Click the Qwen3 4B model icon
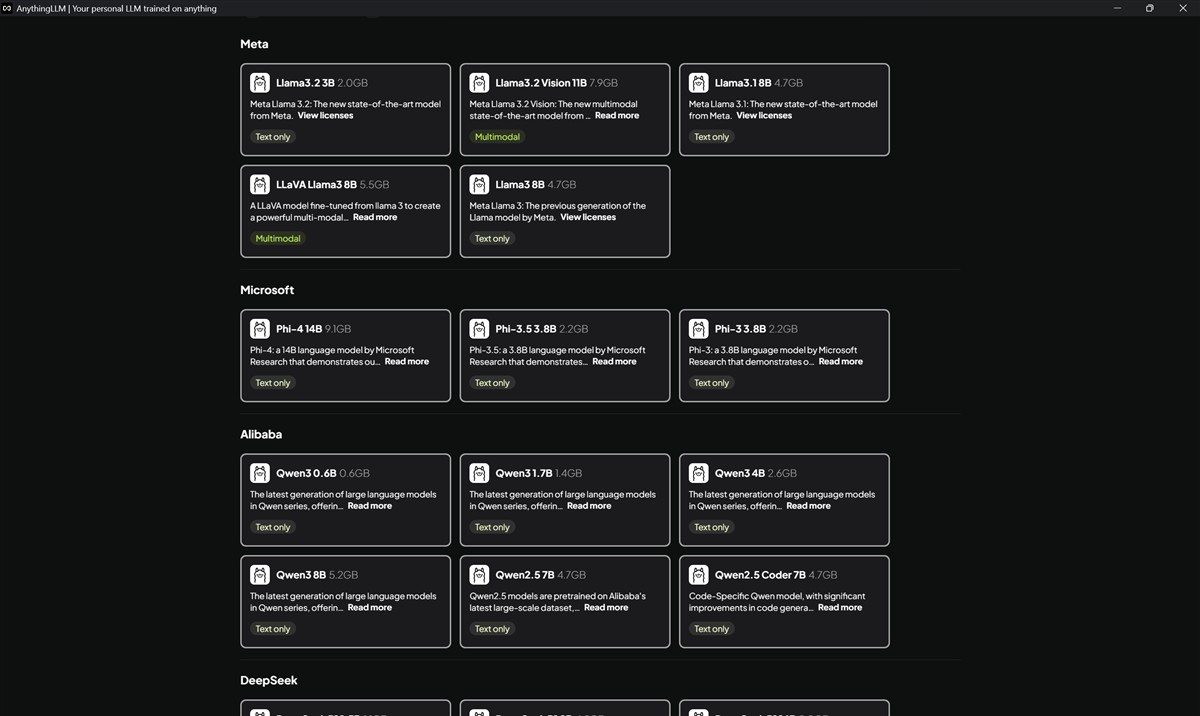Screen dimensions: 1200x716 pos(698,473)
